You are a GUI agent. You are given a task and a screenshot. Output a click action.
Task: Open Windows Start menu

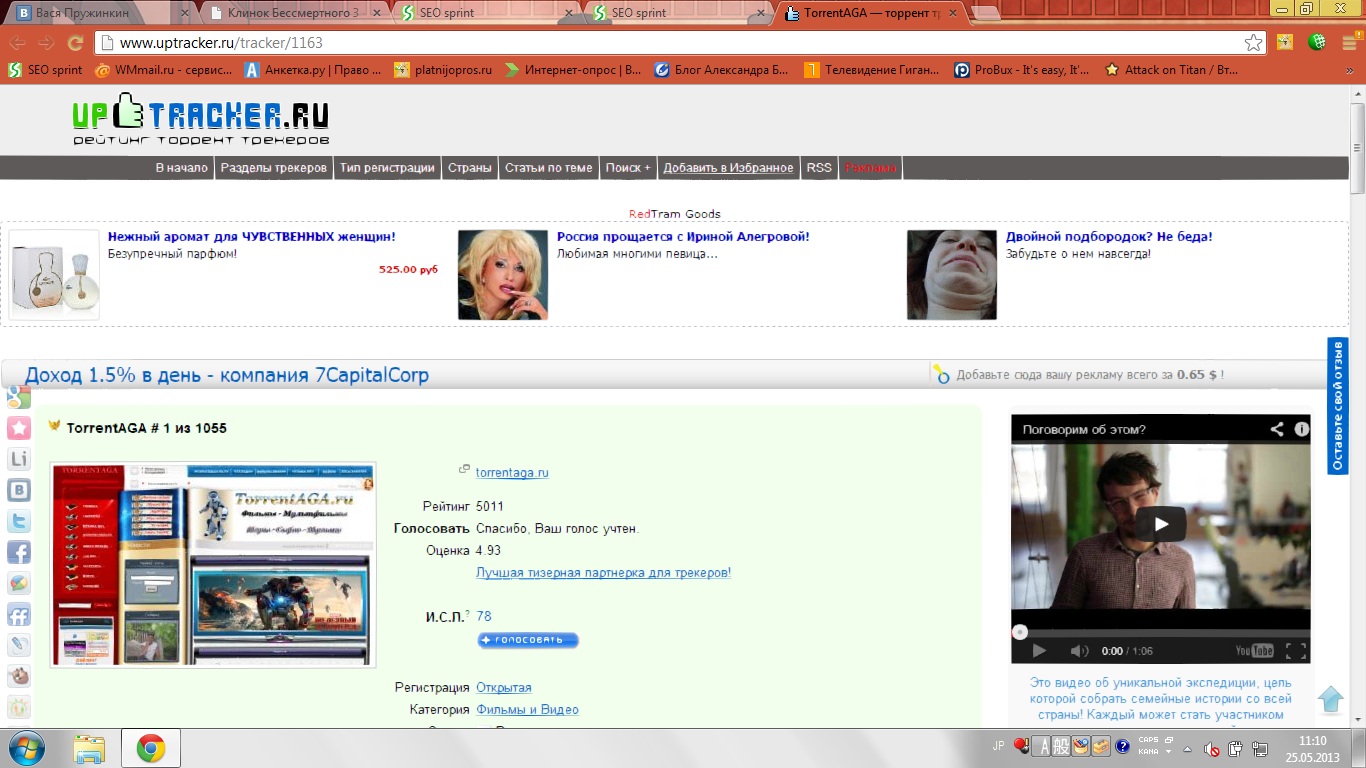click(x=27, y=748)
